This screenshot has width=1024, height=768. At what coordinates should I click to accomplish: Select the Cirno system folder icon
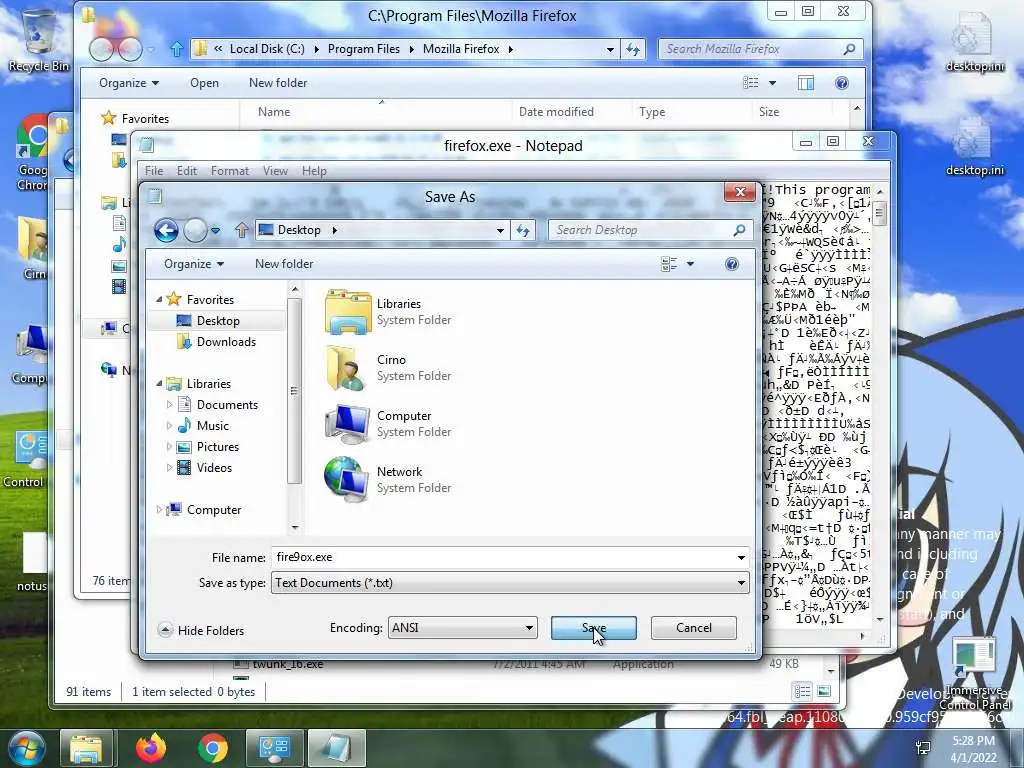(346, 368)
